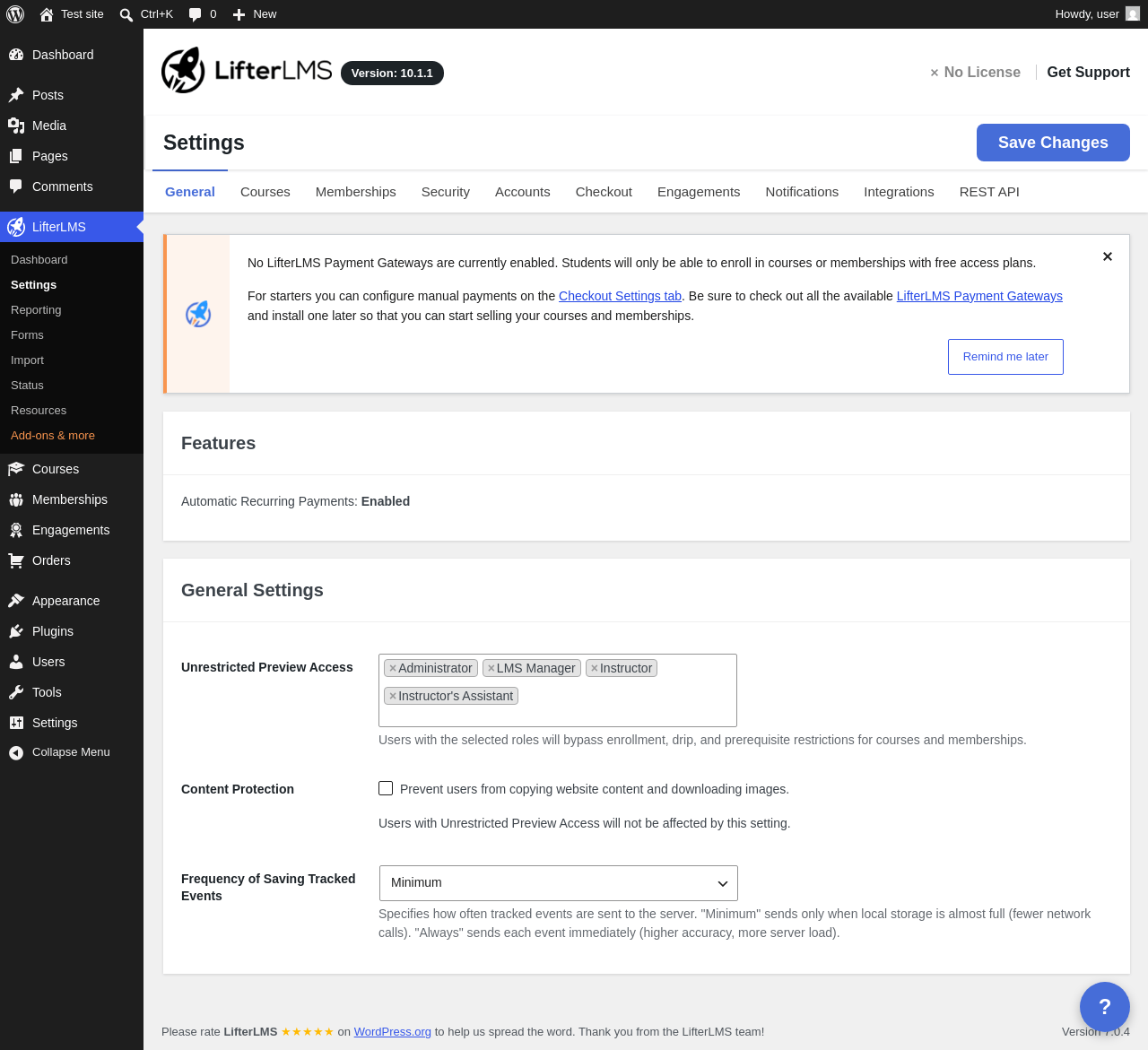Click the Get Support link
This screenshot has height=1050, width=1148.
(1088, 72)
